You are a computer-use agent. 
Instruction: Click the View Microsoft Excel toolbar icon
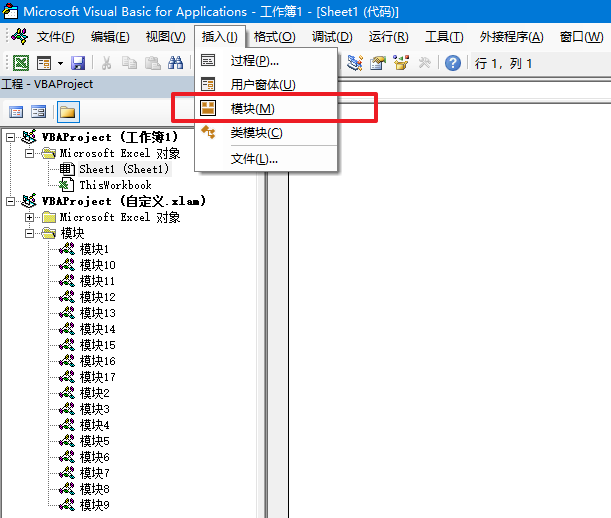(21, 63)
